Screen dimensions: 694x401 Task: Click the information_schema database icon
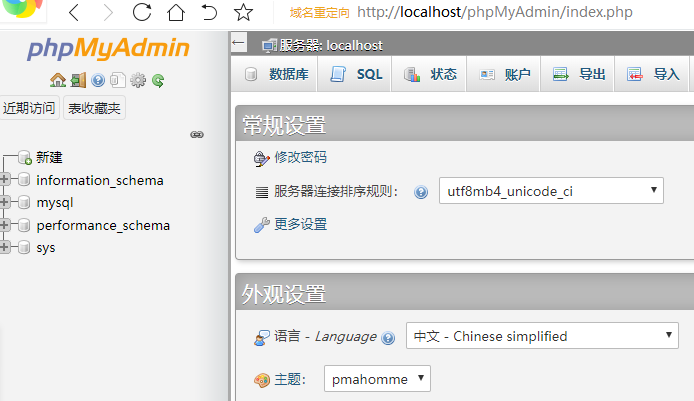coord(24,180)
